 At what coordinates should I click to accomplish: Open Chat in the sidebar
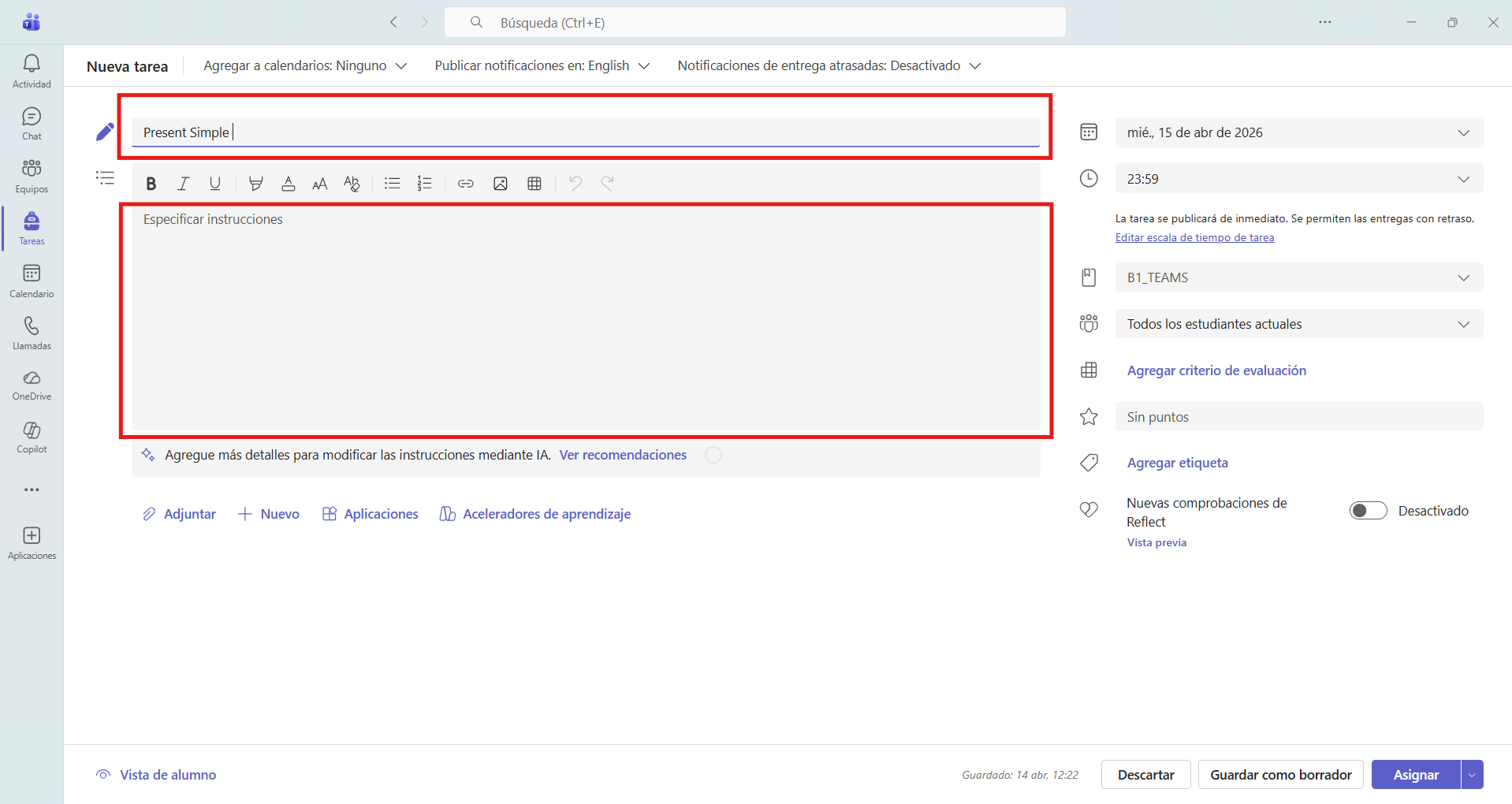pos(32,123)
